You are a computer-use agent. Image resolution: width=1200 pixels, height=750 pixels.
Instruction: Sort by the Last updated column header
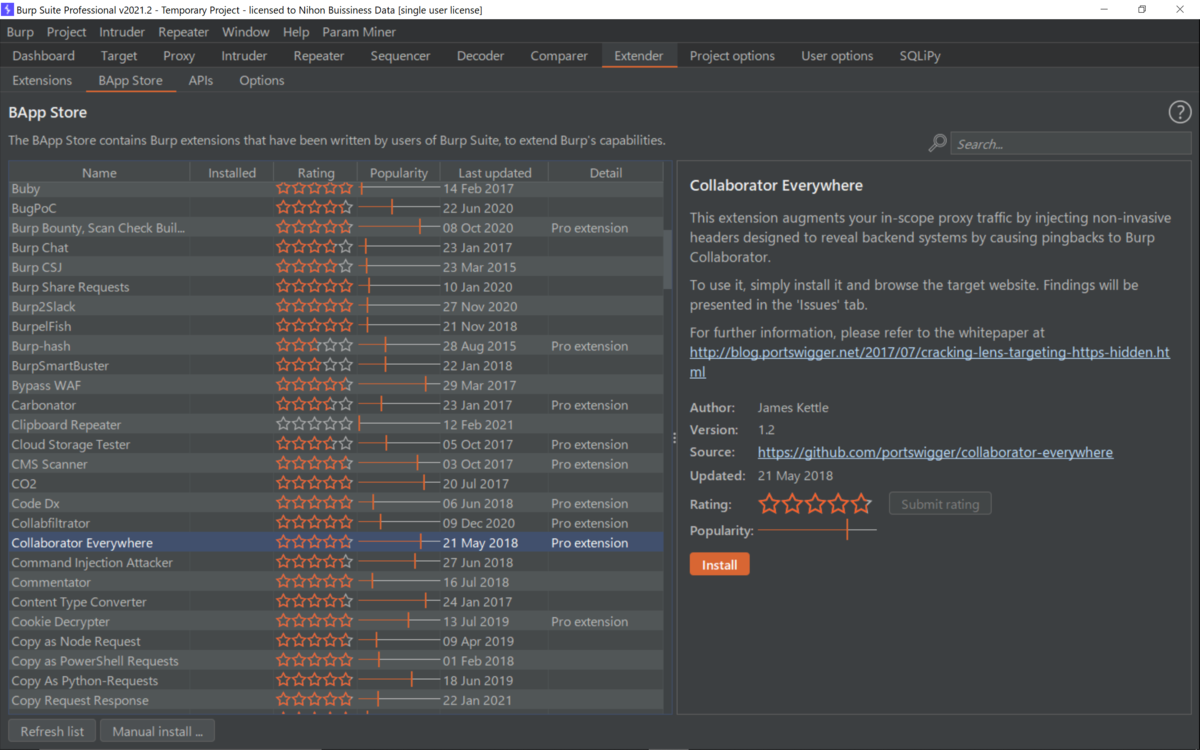(495, 172)
